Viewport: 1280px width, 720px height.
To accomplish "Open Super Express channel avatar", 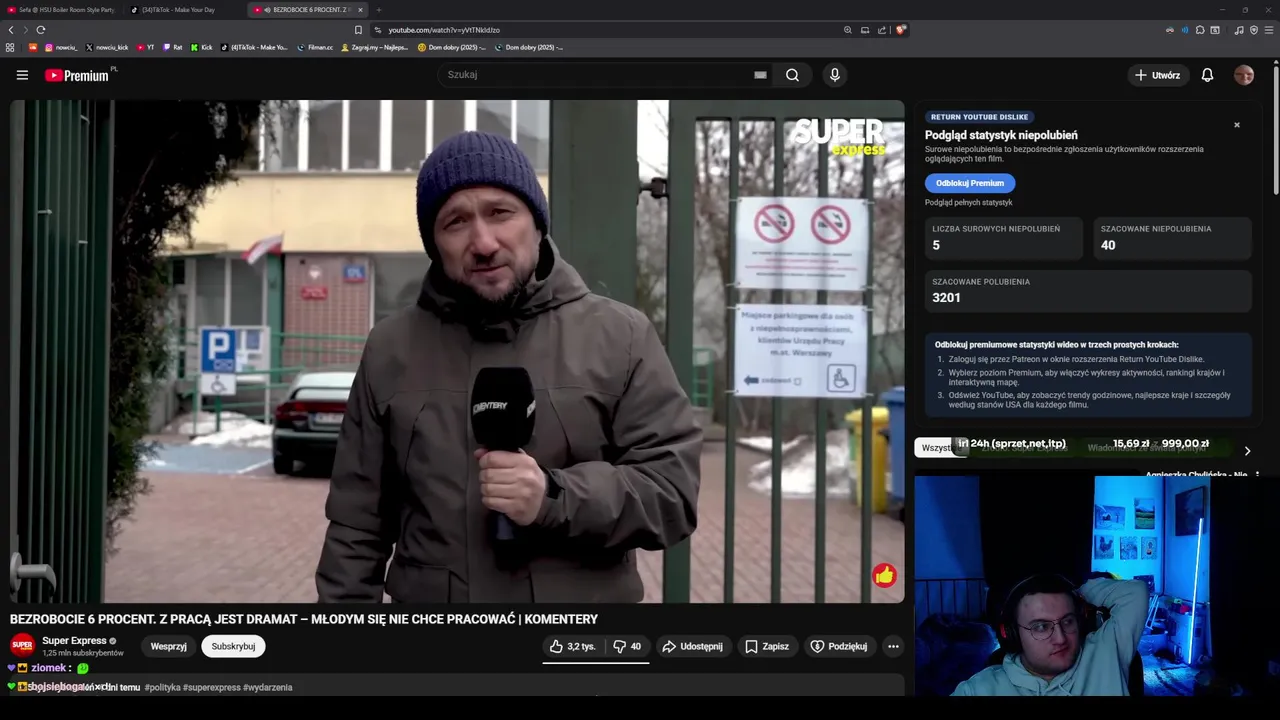I will click(22, 646).
